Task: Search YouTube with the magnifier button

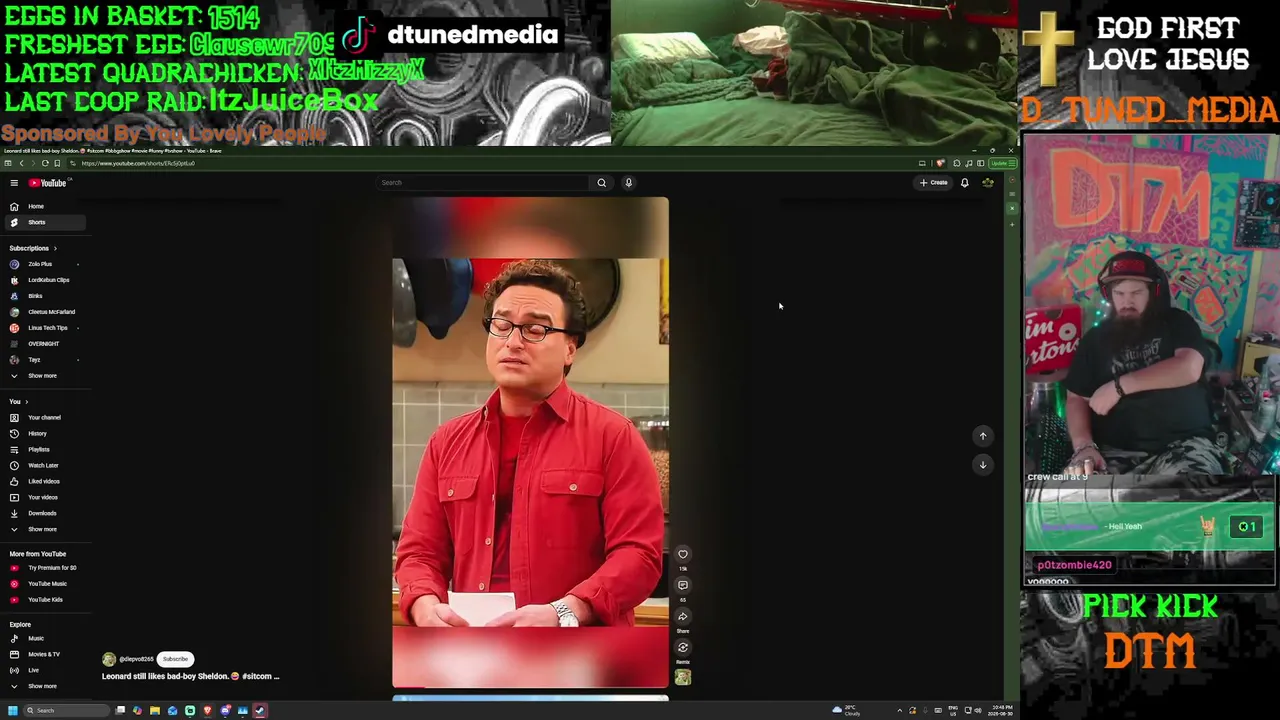Action: coord(601,183)
